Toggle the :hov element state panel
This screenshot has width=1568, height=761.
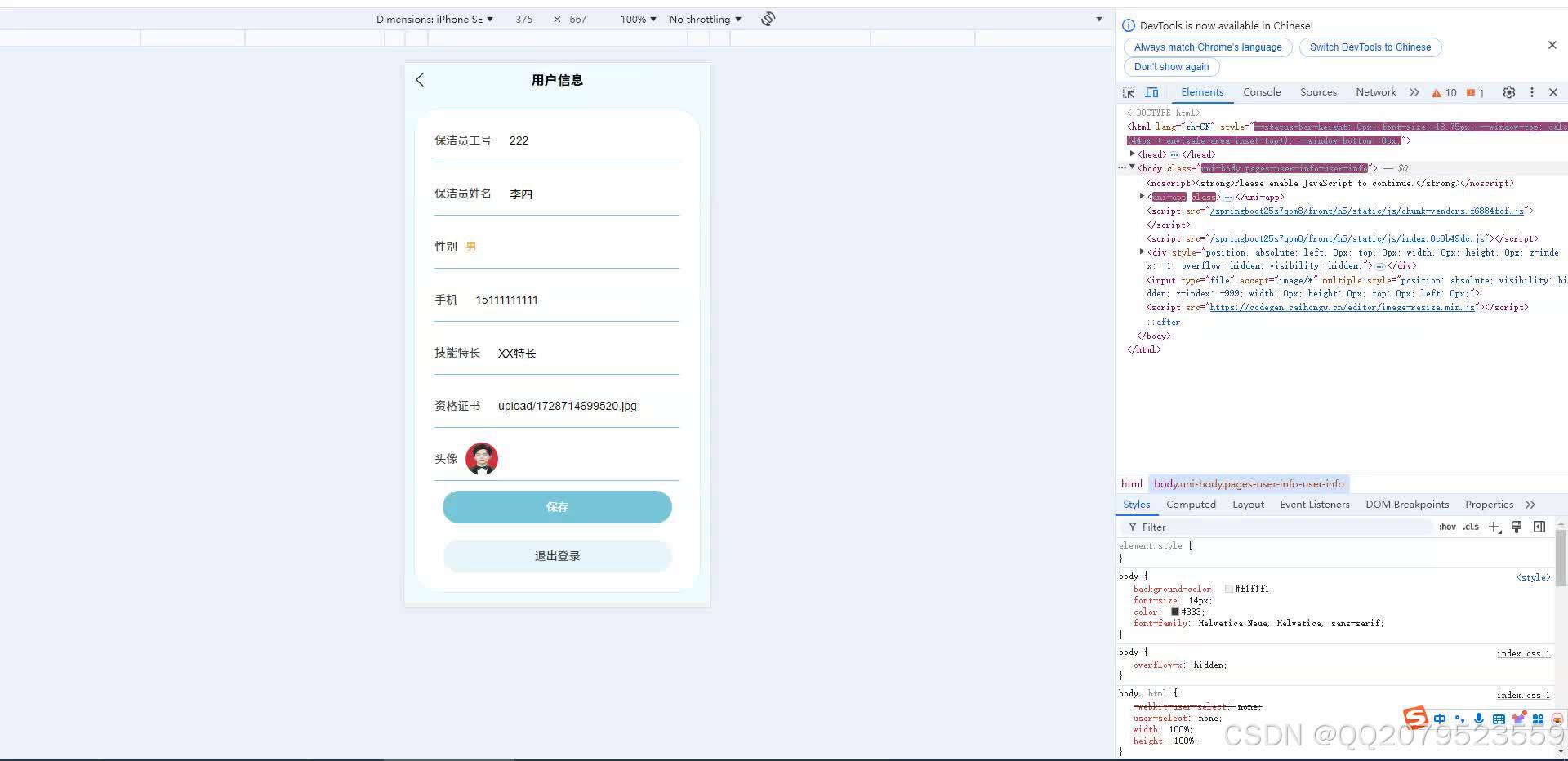[x=1447, y=527]
